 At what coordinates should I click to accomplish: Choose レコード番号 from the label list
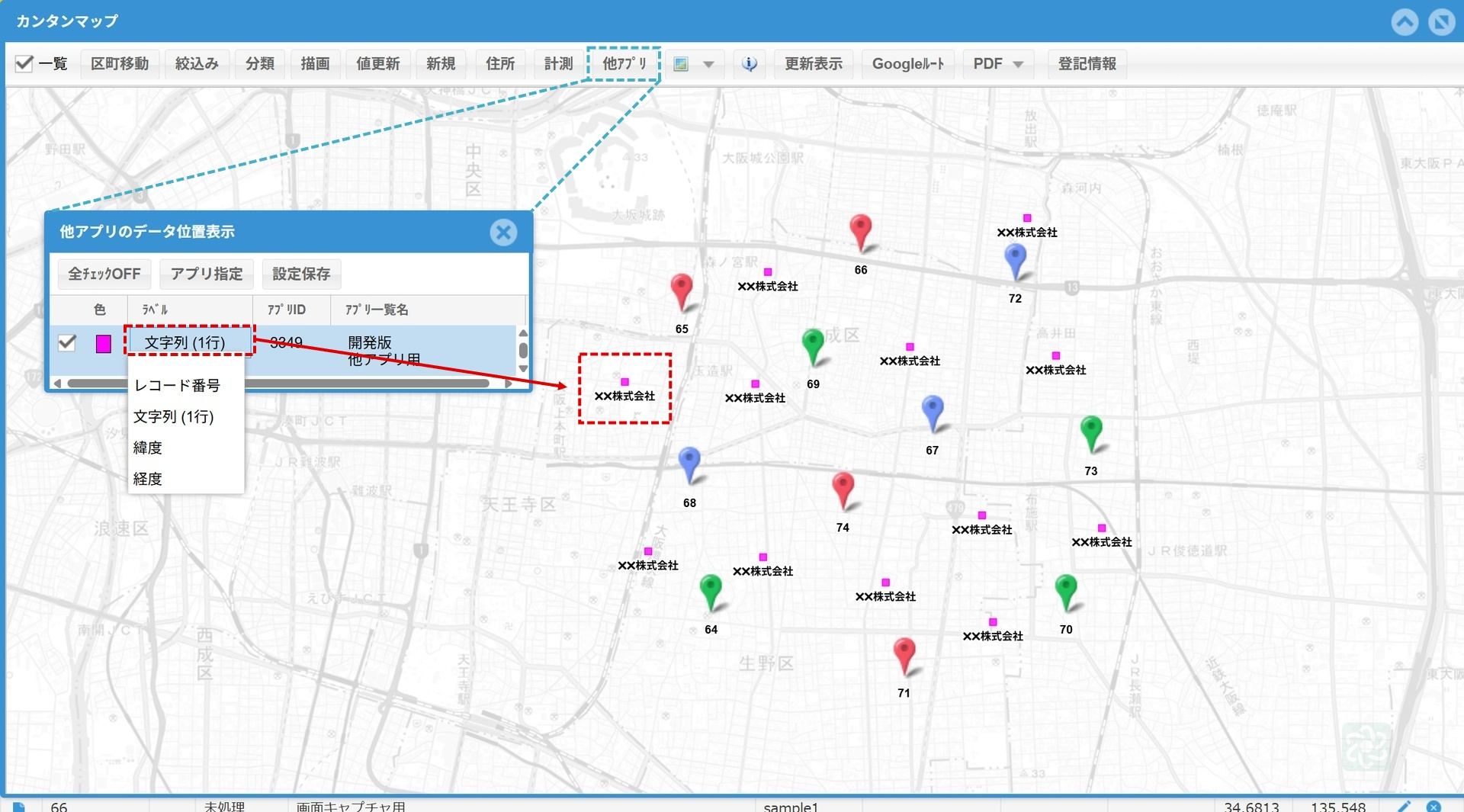click(x=177, y=386)
